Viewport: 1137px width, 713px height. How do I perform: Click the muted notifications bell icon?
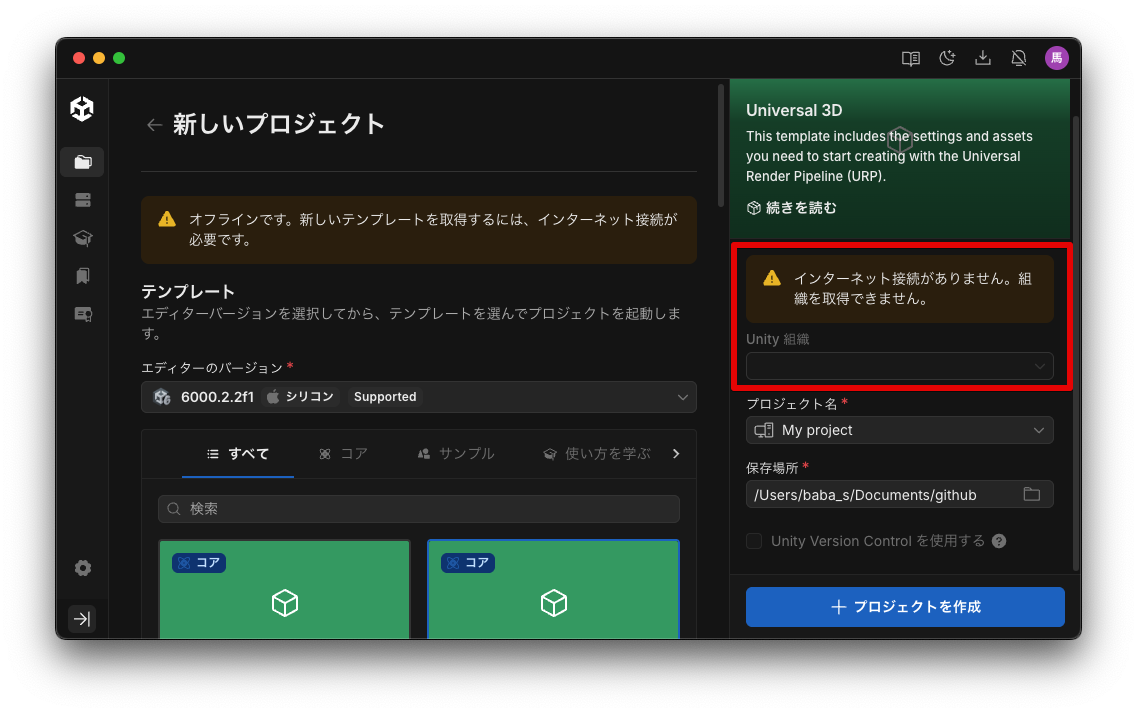click(1019, 58)
